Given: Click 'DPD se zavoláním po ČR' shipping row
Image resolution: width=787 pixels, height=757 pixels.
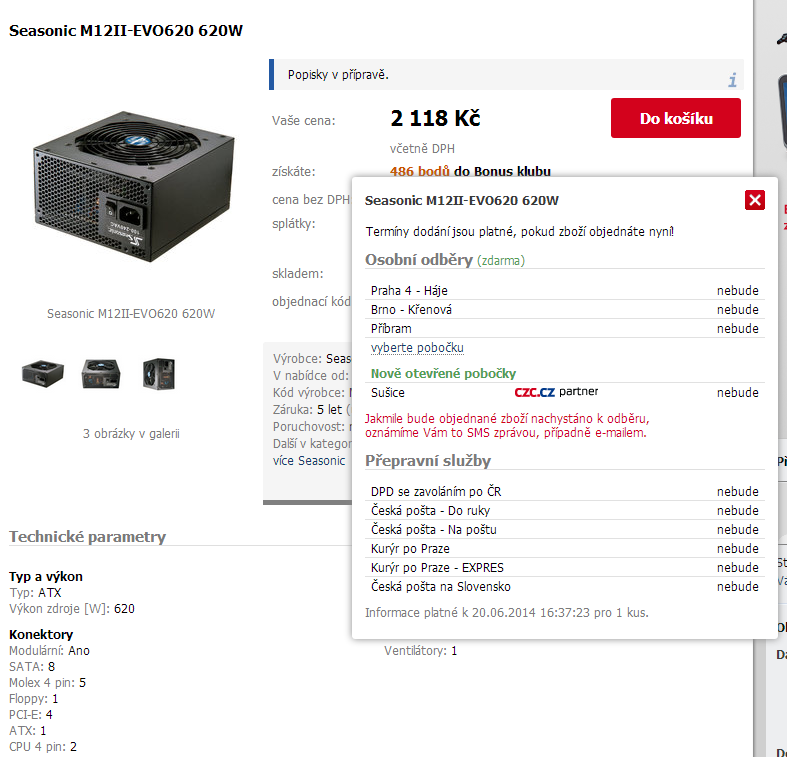Looking at the screenshot, I should click(x=565, y=491).
